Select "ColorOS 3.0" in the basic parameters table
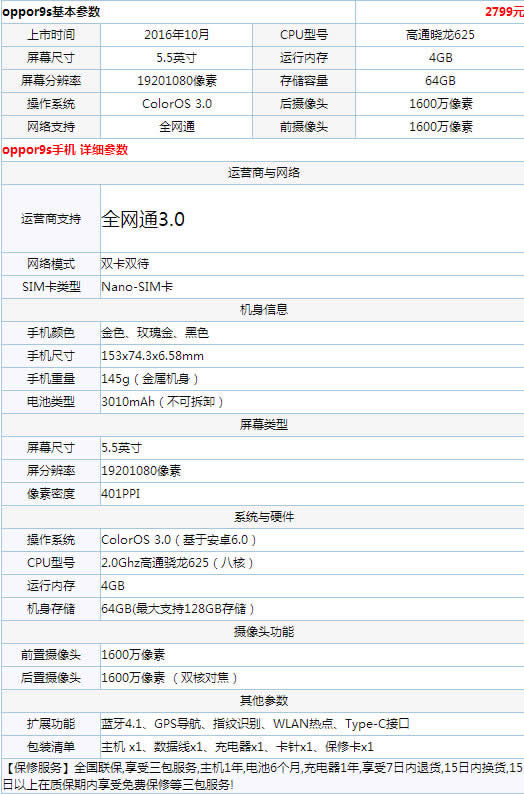This screenshot has width=524, height=794. pyautogui.click(x=176, y=104)
